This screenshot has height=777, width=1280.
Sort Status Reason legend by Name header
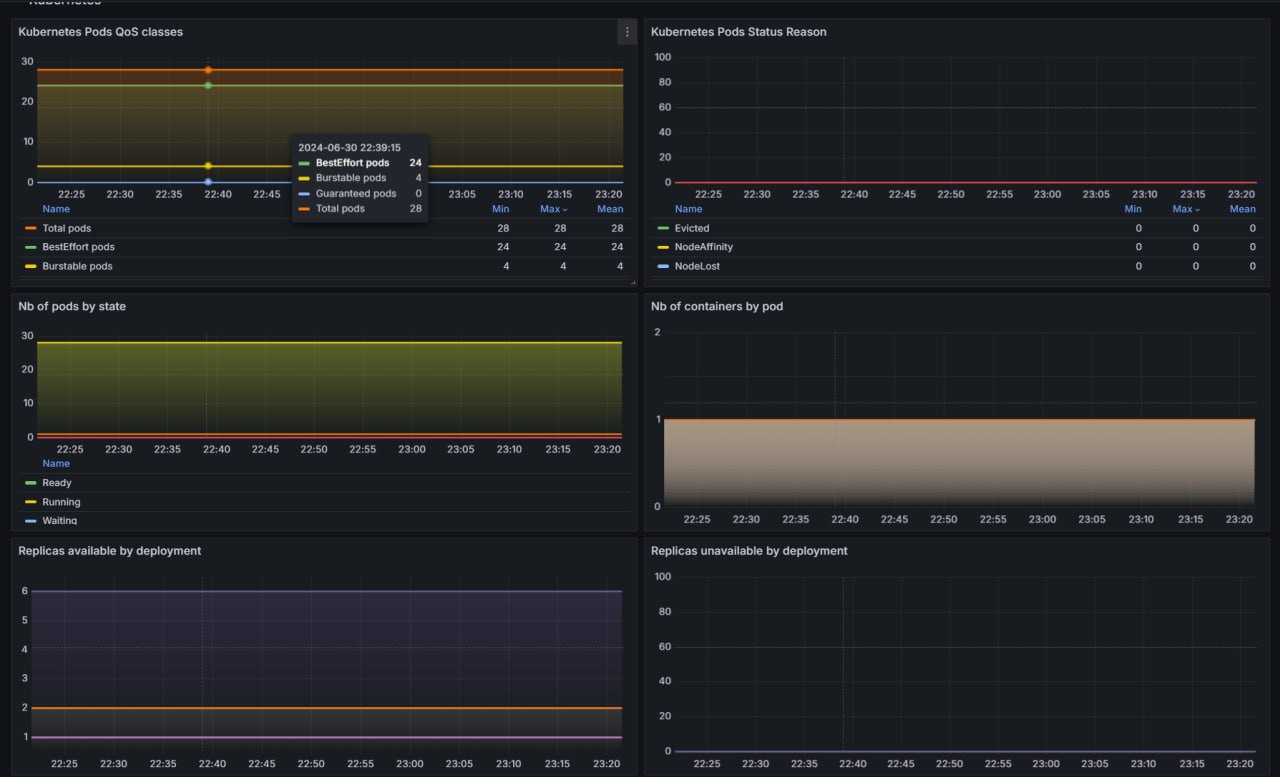click(688, 209)
